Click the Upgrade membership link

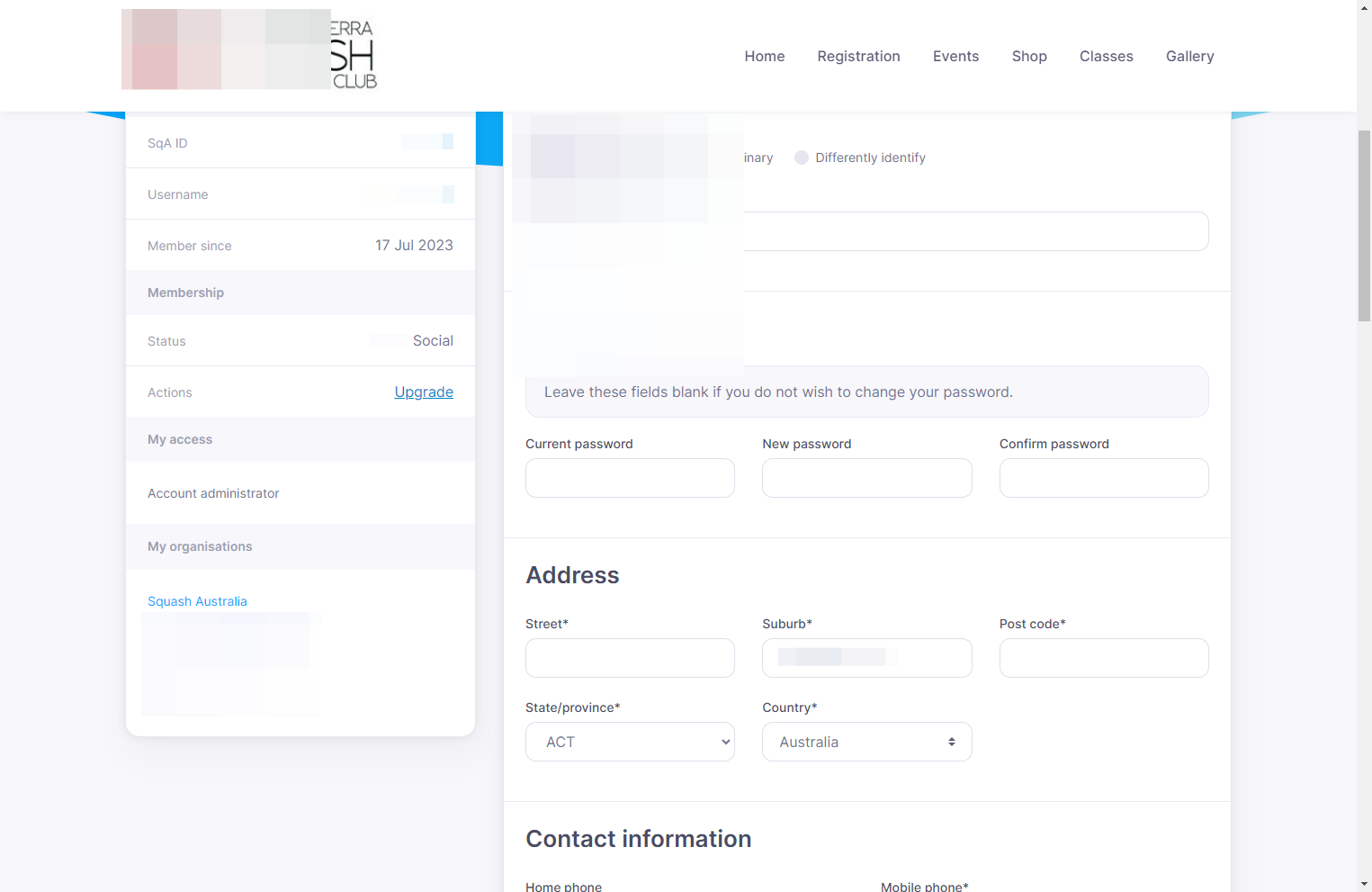(424, 392)
